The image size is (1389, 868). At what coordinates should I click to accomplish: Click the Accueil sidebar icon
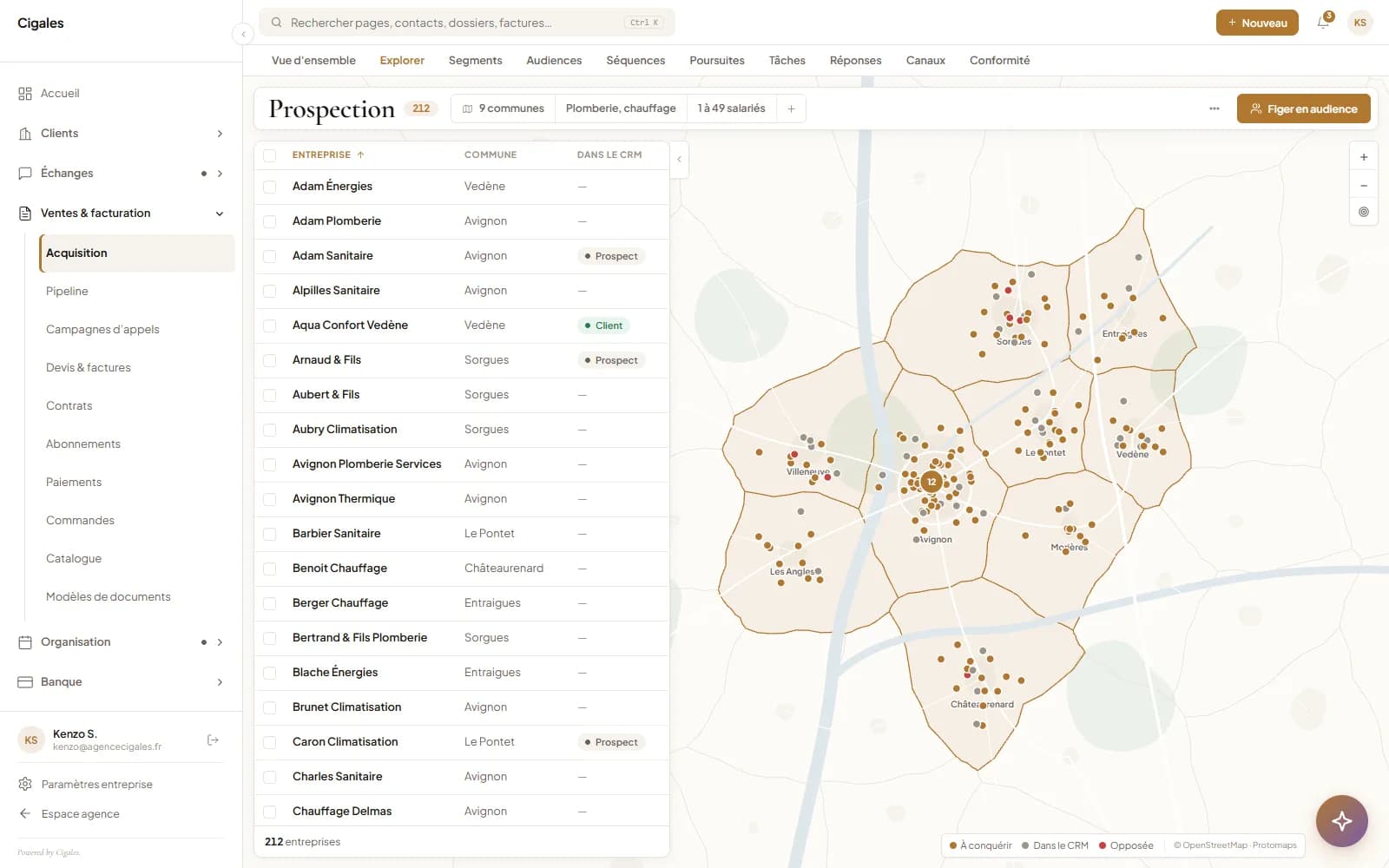25,93
